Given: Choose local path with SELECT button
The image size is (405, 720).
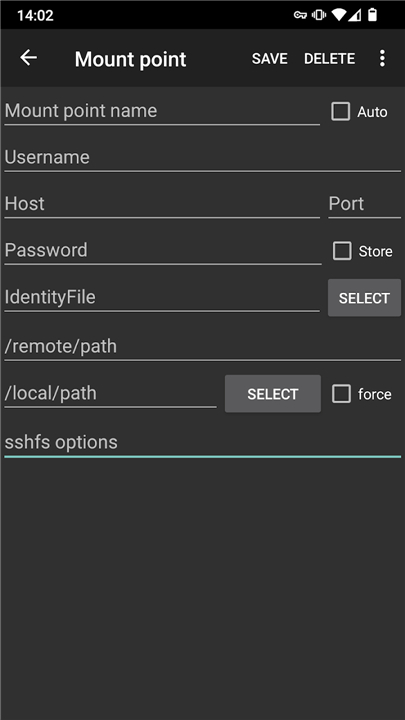Looking at the screenshot, I should [273, 394].
